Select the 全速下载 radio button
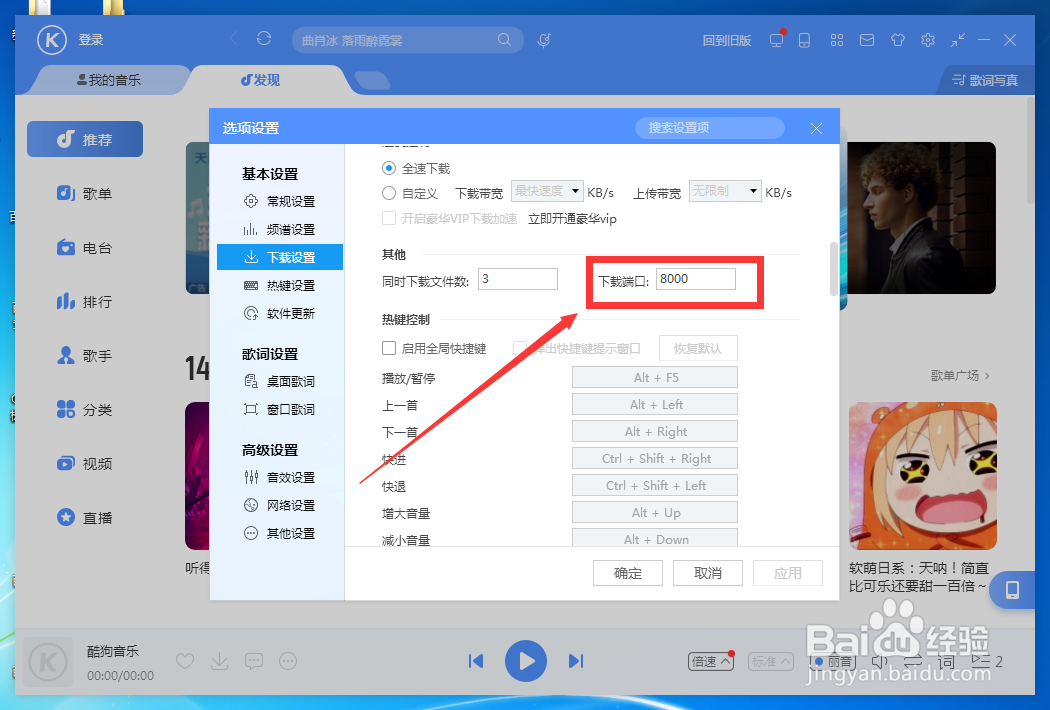 pyautogui.click(x=389, y=168)
